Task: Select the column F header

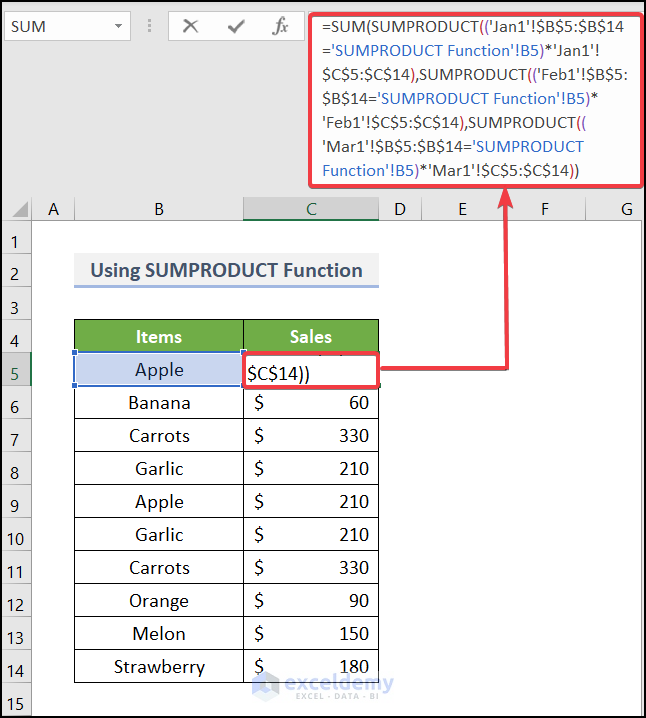Action: point(544,209)
